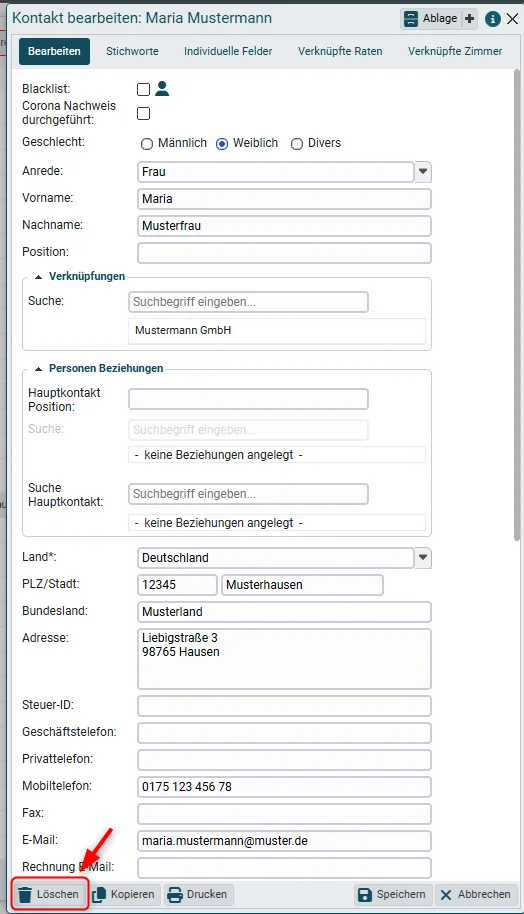The image size is (524, 914).
Task: Click the Privattelefon input field
Action: [284, 760]
